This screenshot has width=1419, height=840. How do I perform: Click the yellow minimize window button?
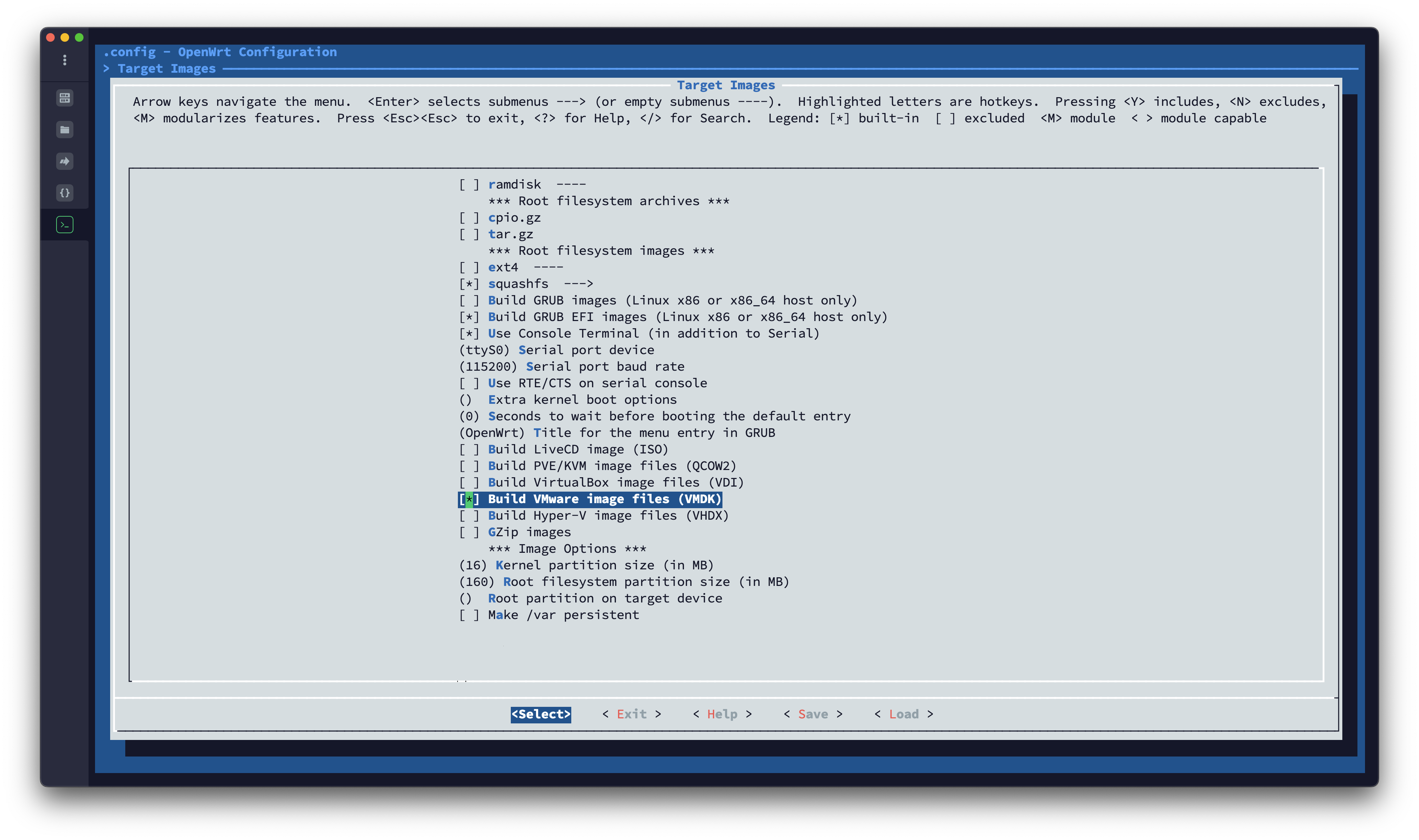[64, 37]
